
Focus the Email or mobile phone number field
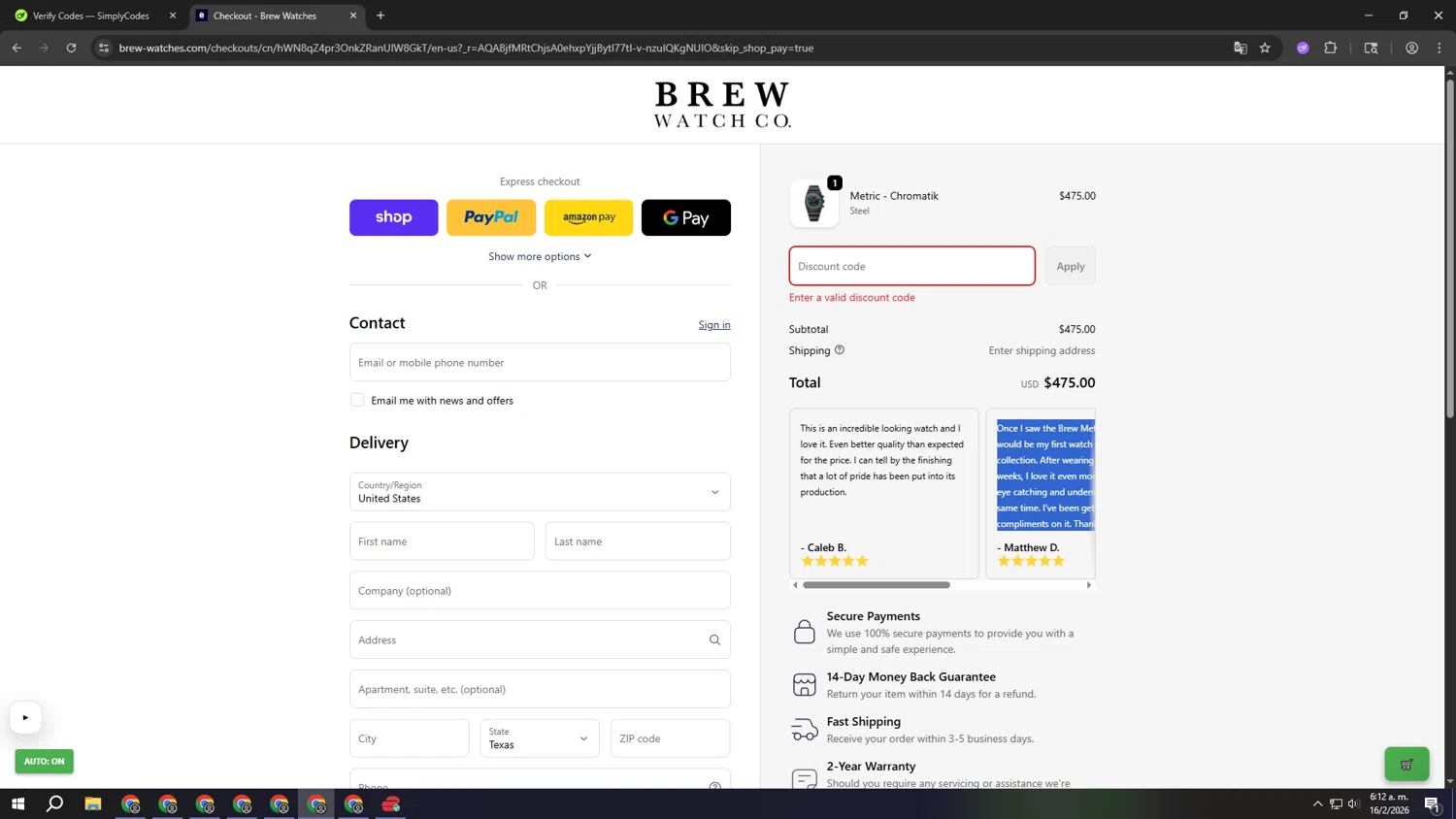pos(540,362)
